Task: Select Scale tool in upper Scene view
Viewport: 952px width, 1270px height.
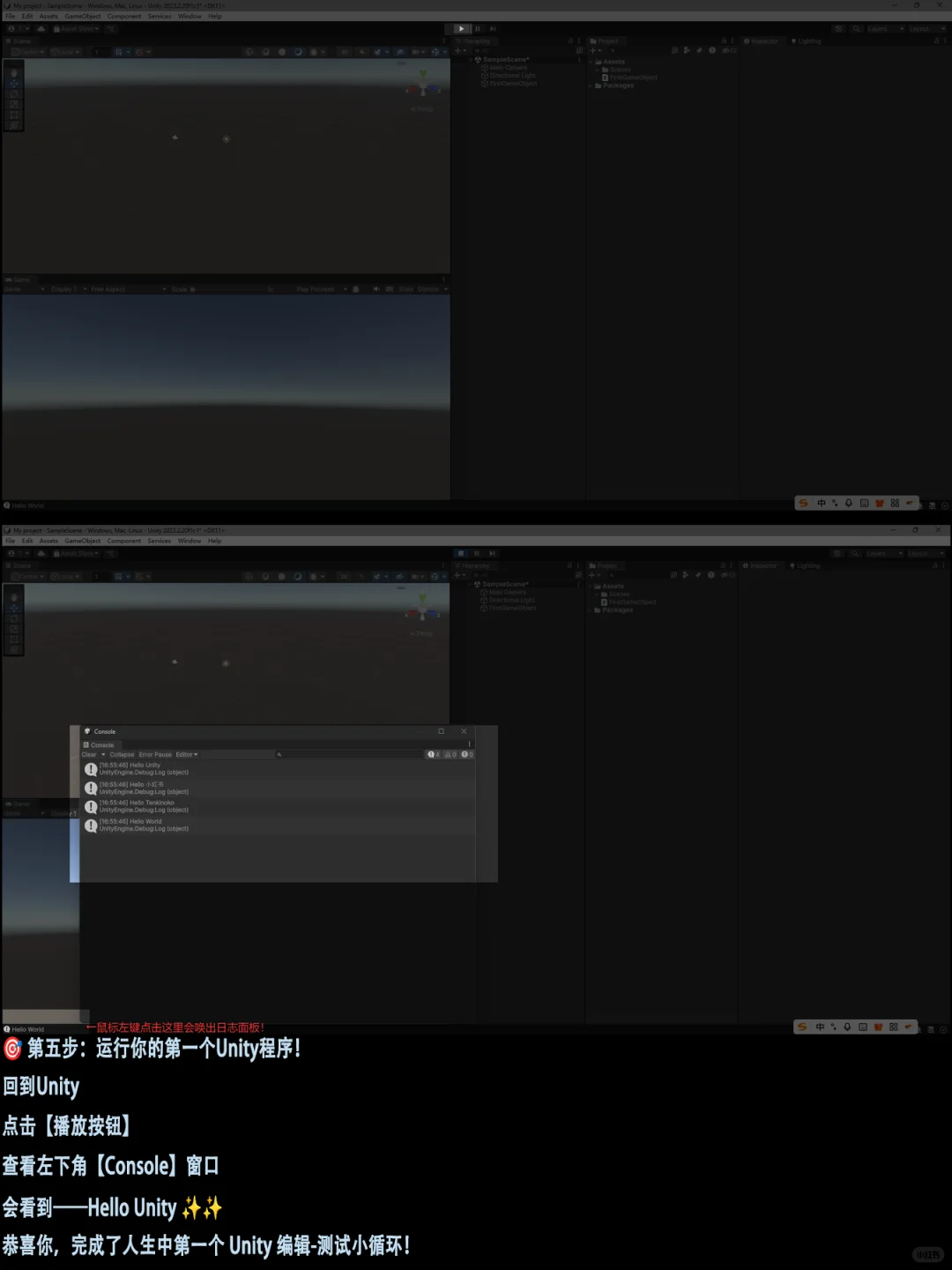Action: click(13, 104)
